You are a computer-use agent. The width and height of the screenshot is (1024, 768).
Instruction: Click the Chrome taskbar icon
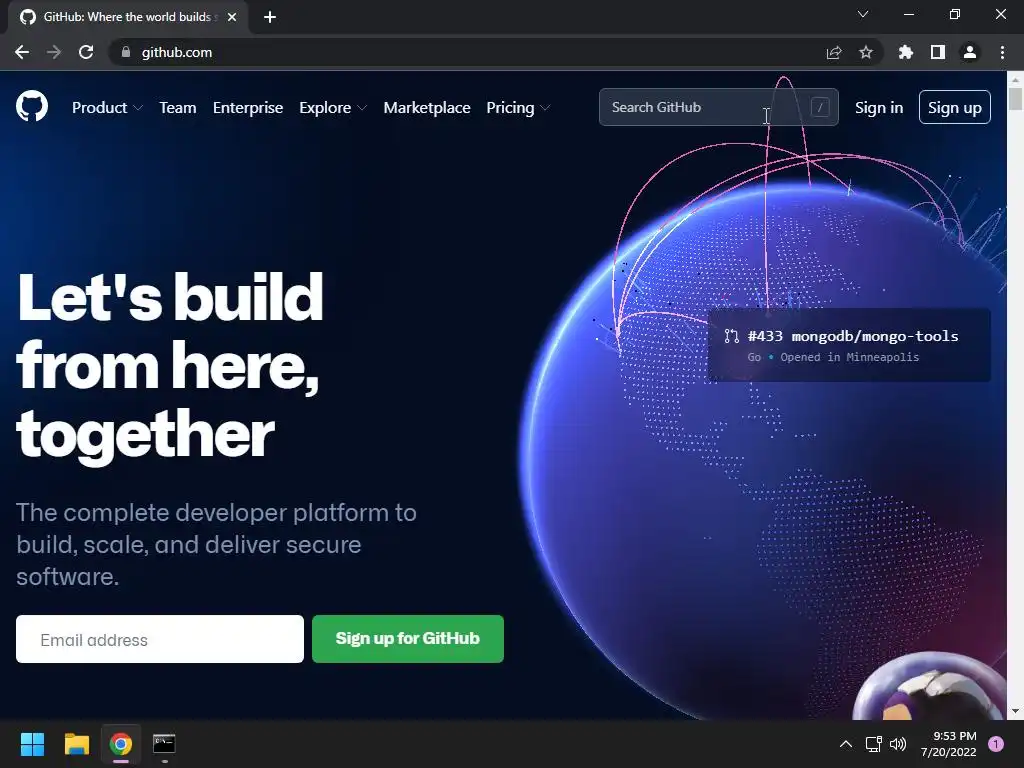[121, 744]
